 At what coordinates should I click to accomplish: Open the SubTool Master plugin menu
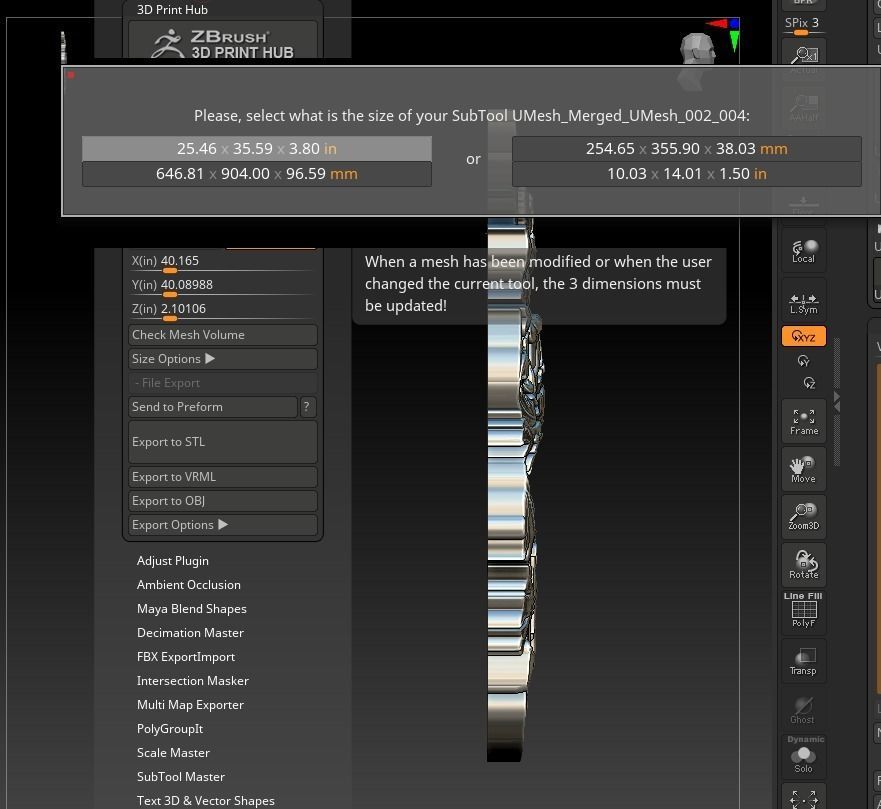tap(181, 777)
